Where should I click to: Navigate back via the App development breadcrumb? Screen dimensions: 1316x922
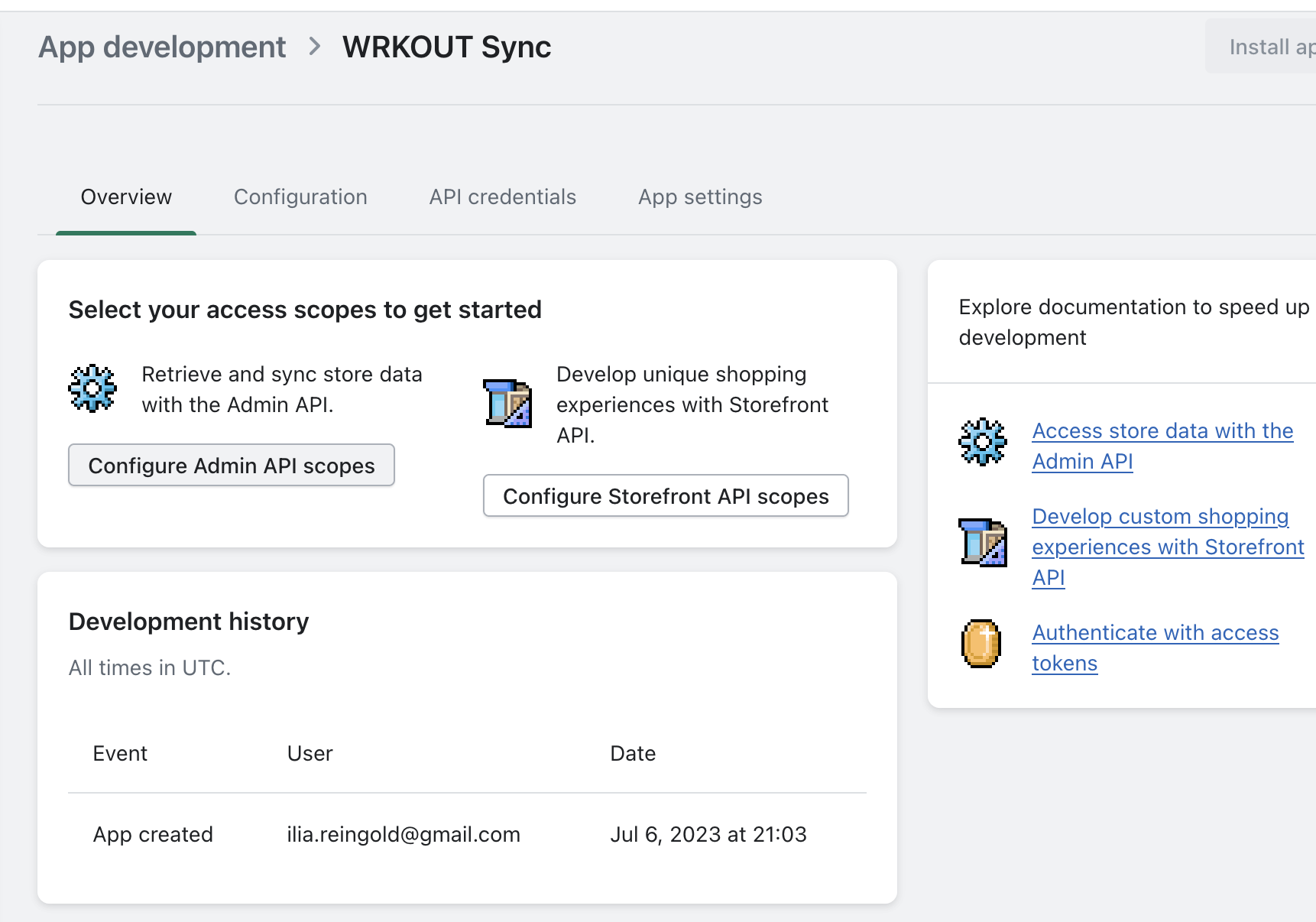click(x=162, y=47)
